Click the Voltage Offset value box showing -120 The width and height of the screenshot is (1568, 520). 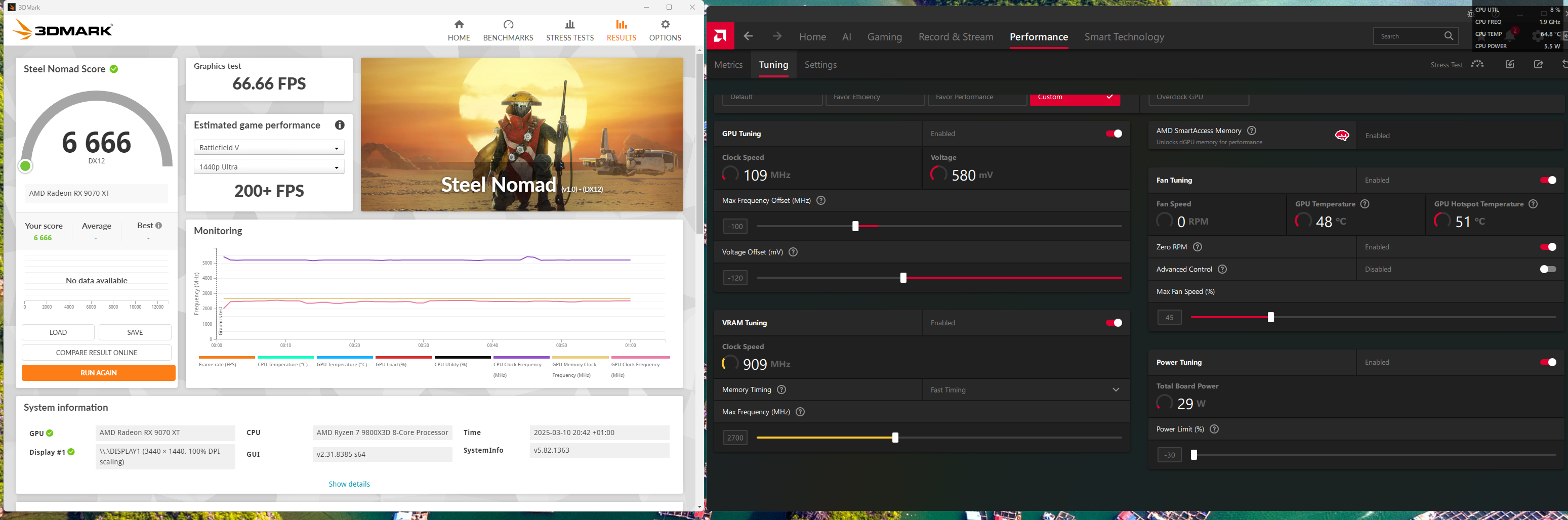pyautogui.click(x=735, y=278)
